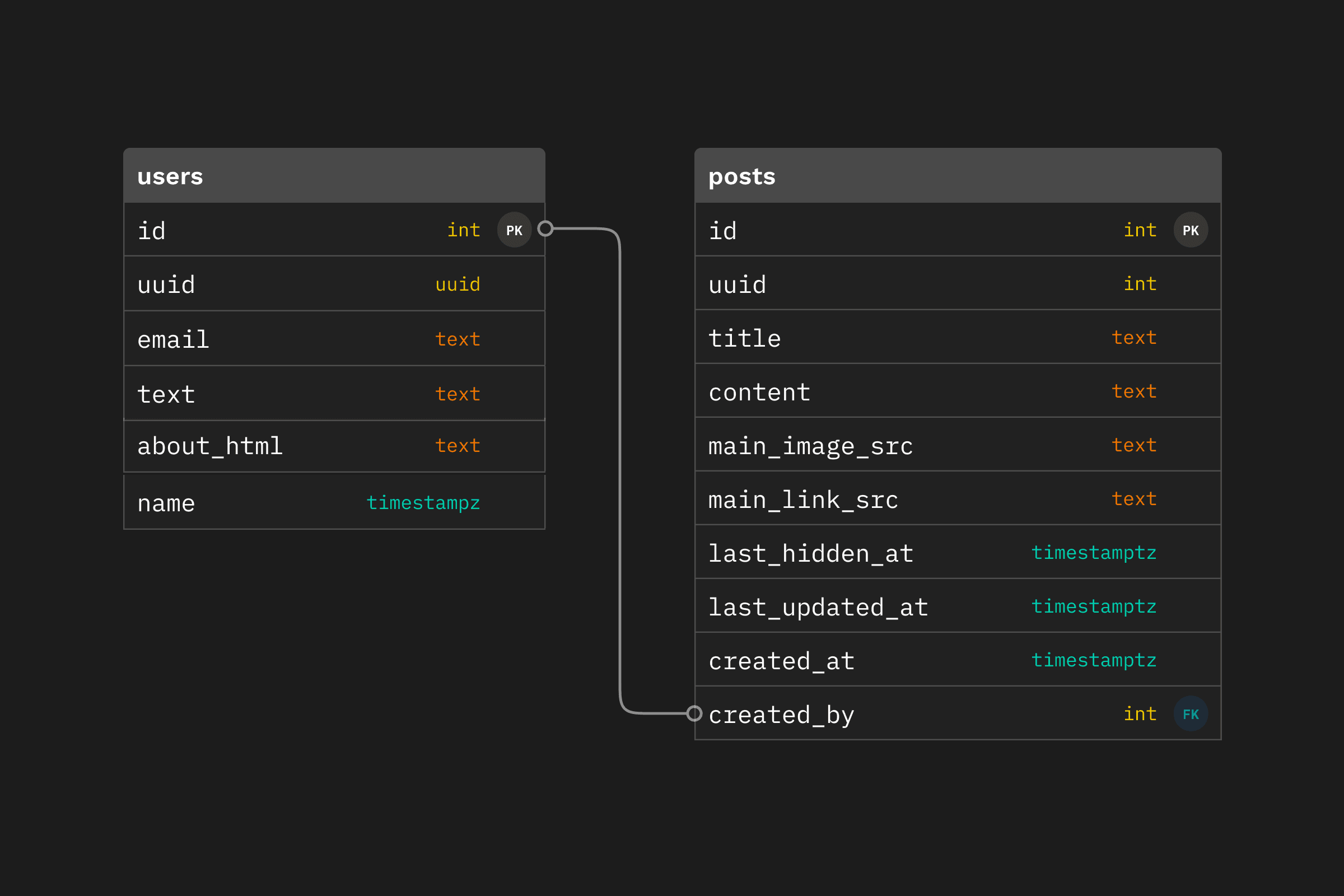Click the int type of posts uuid row
The height and width of the screenshot is (896, 1344).
(1140, 284)
